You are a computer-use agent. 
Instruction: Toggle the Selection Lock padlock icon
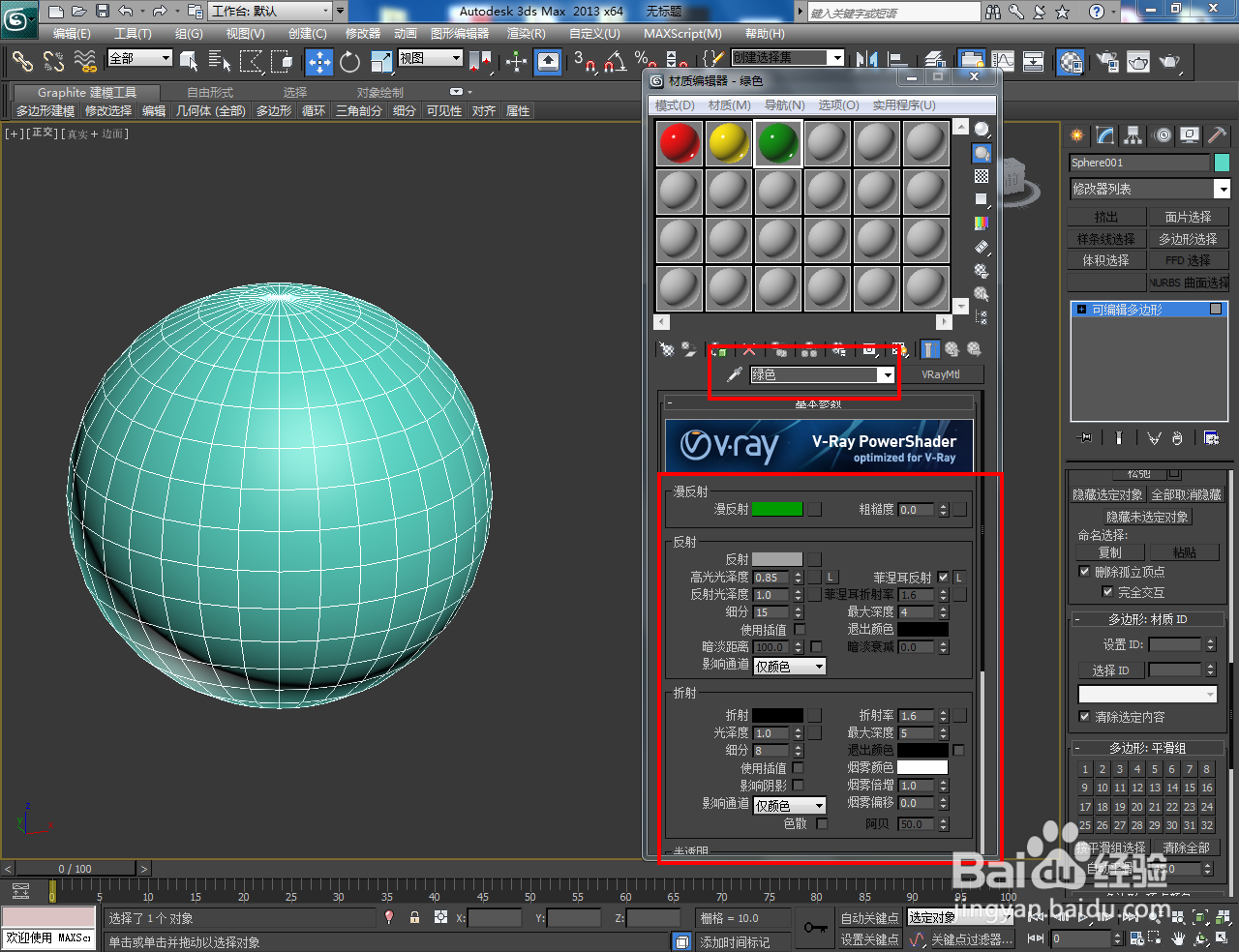[x=414, y=917]
